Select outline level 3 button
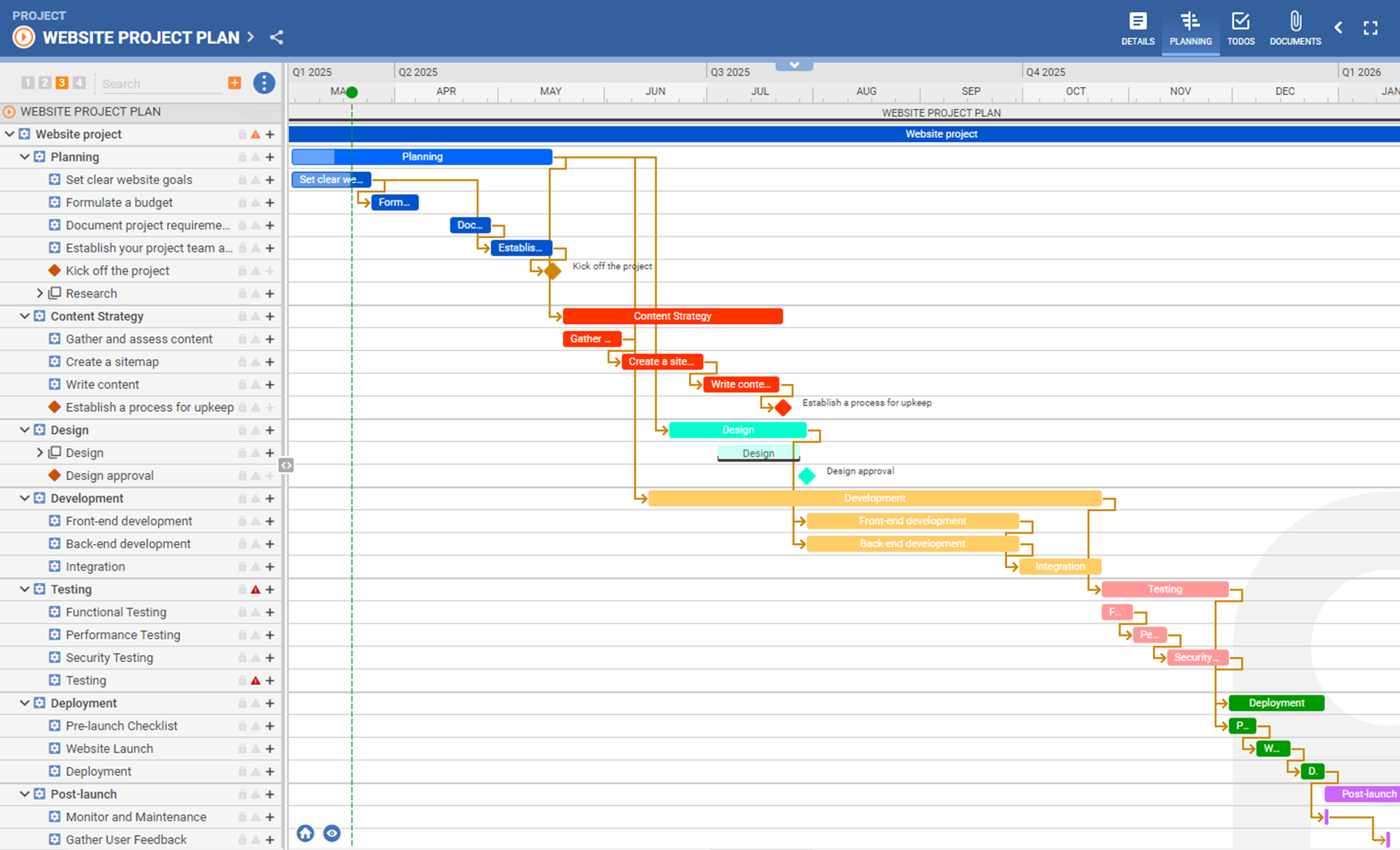This screenshot has width=1400, height=850. [x=62, y=83]
